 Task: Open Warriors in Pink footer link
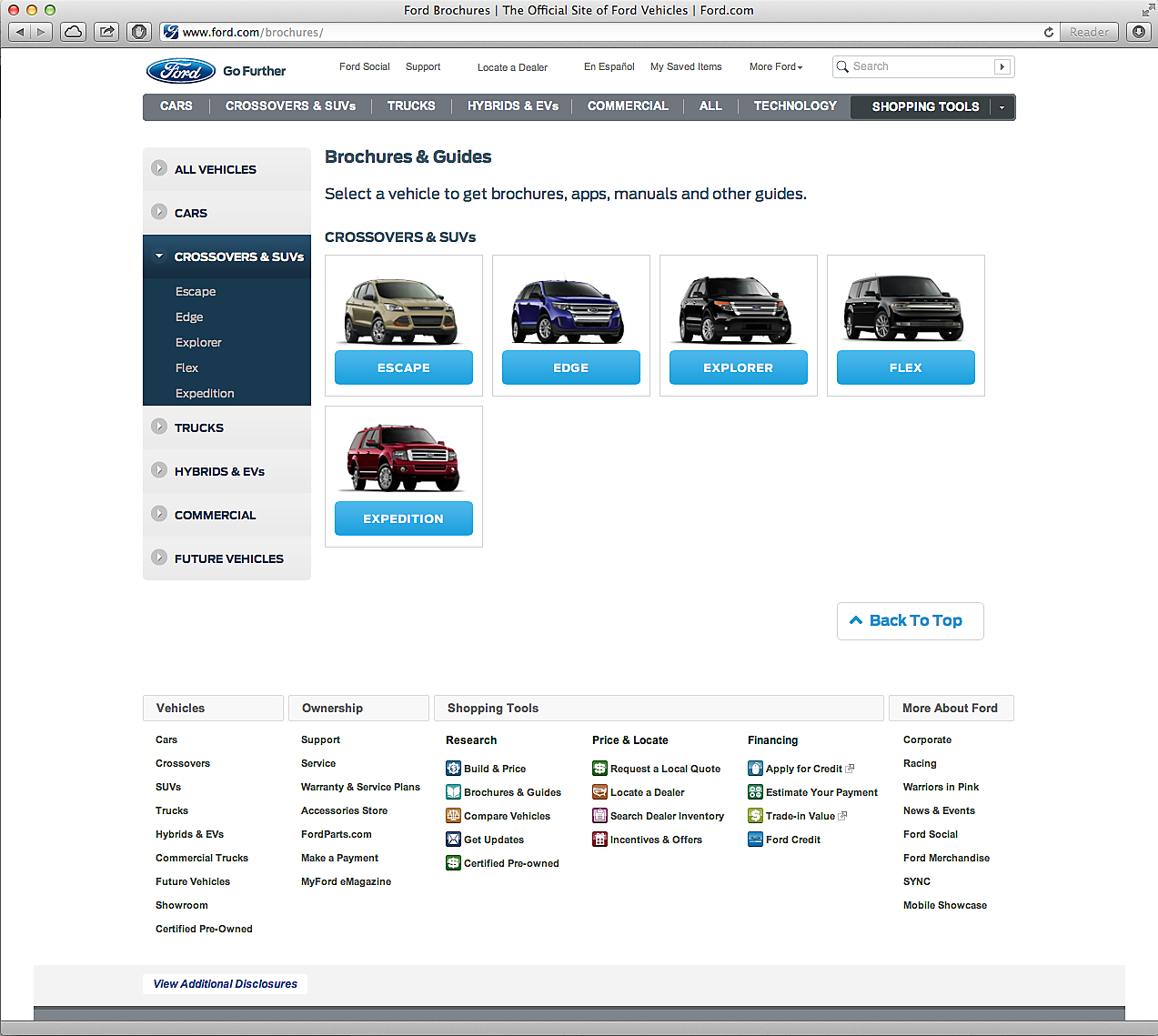coord(941,787)
